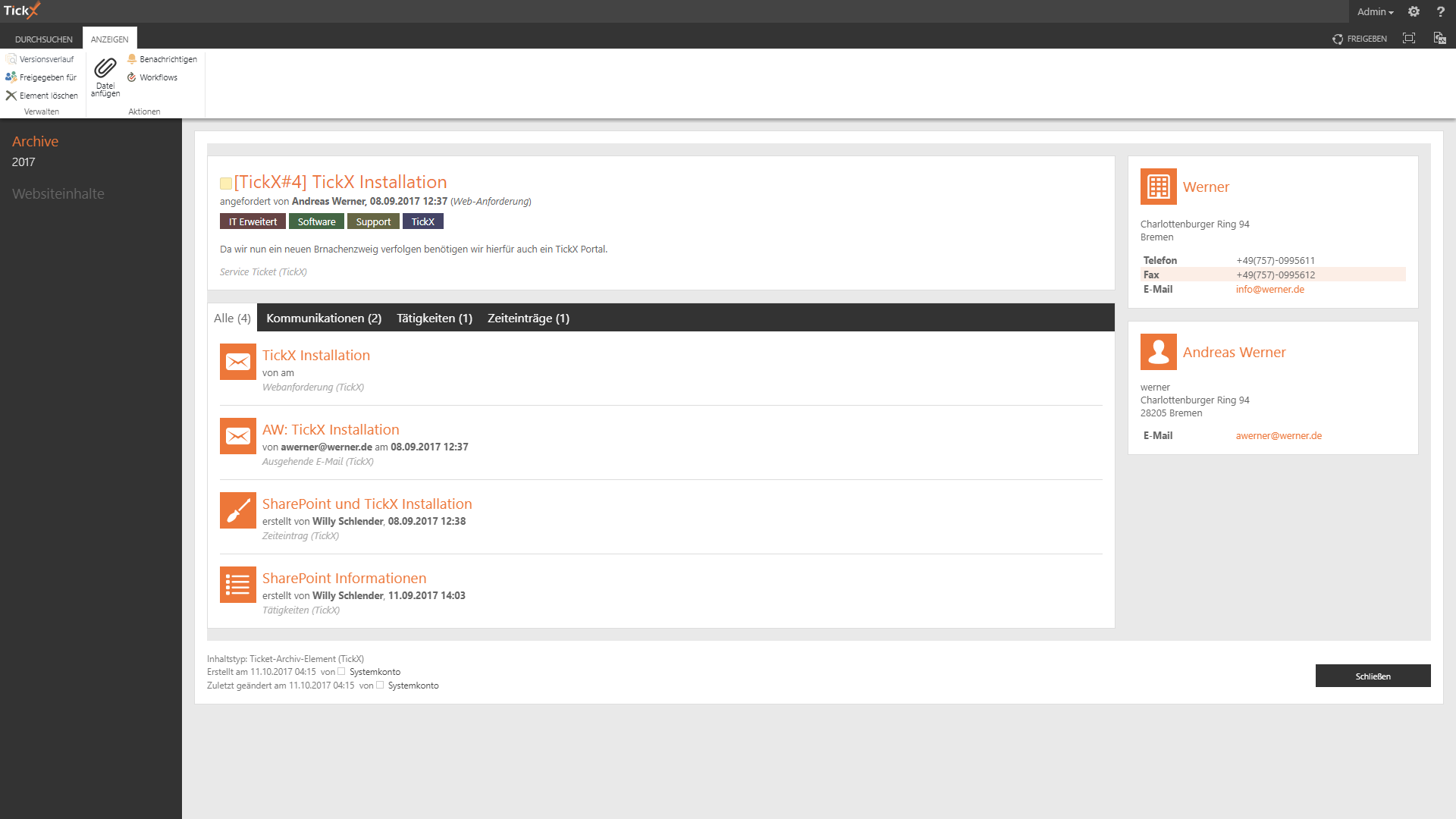Click the info@werner.de email link
Image resolution: width=1456 pixels, height=819 pixels.
tap(1270, 289)
